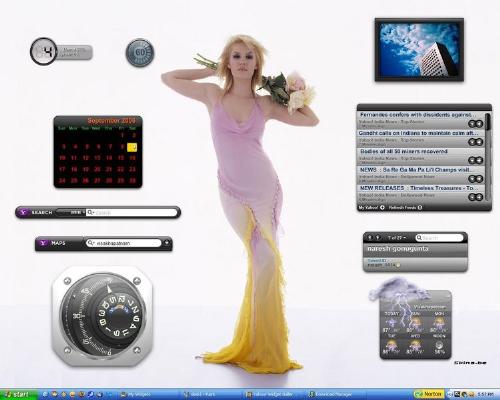Focus the contacts widget Search field

tap(439, 238)
